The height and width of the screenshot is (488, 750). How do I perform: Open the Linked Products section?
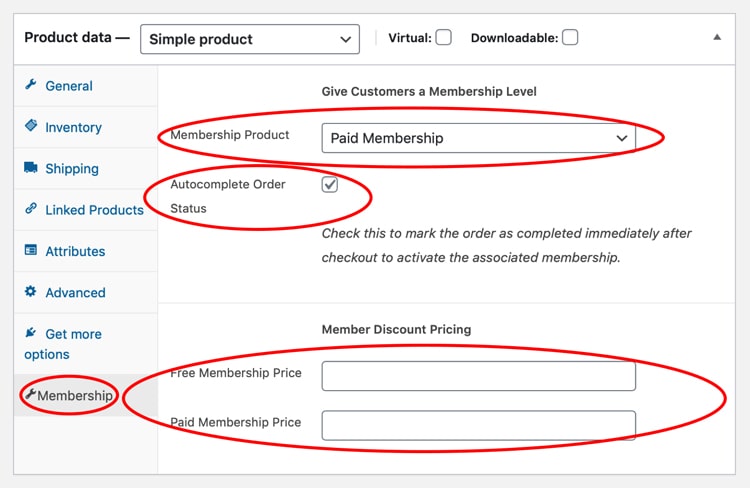point(94,210)
